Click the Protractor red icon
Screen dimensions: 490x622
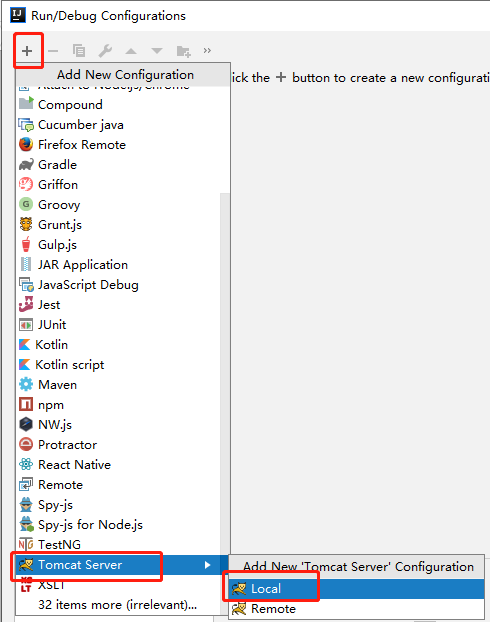point(26,445)
